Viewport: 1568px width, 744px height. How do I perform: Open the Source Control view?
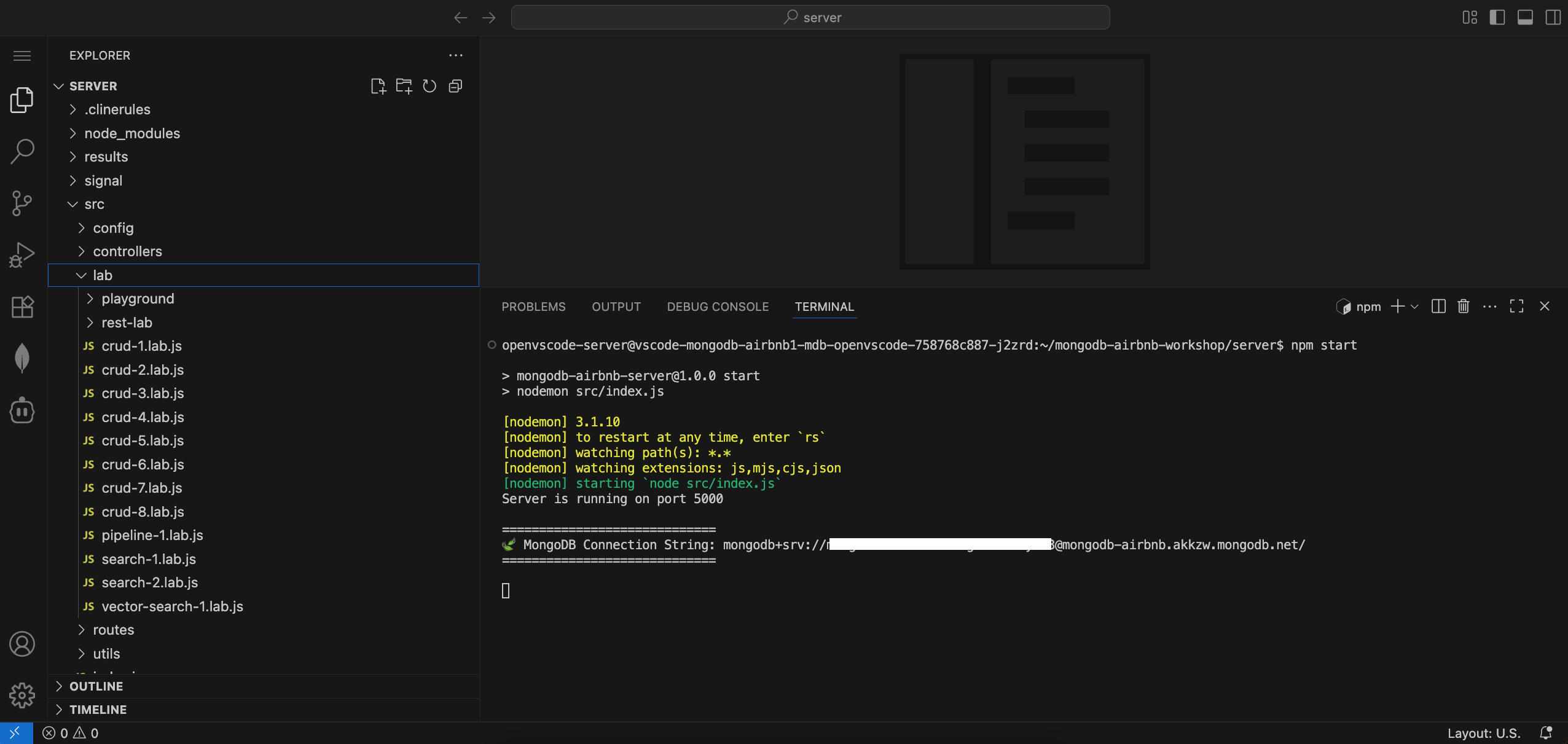point(22,203)
